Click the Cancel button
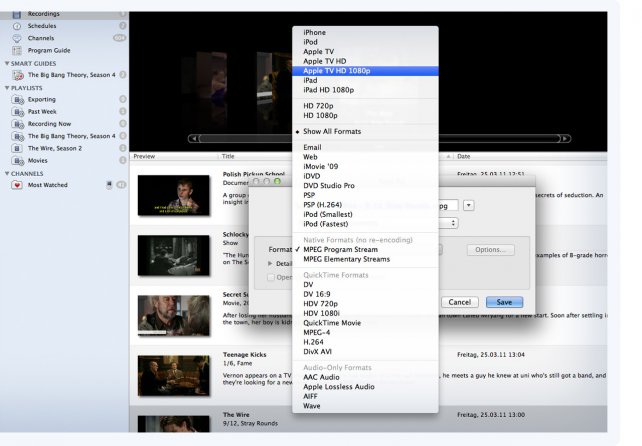This screenshot has height=446, width=642. point(460,302)
